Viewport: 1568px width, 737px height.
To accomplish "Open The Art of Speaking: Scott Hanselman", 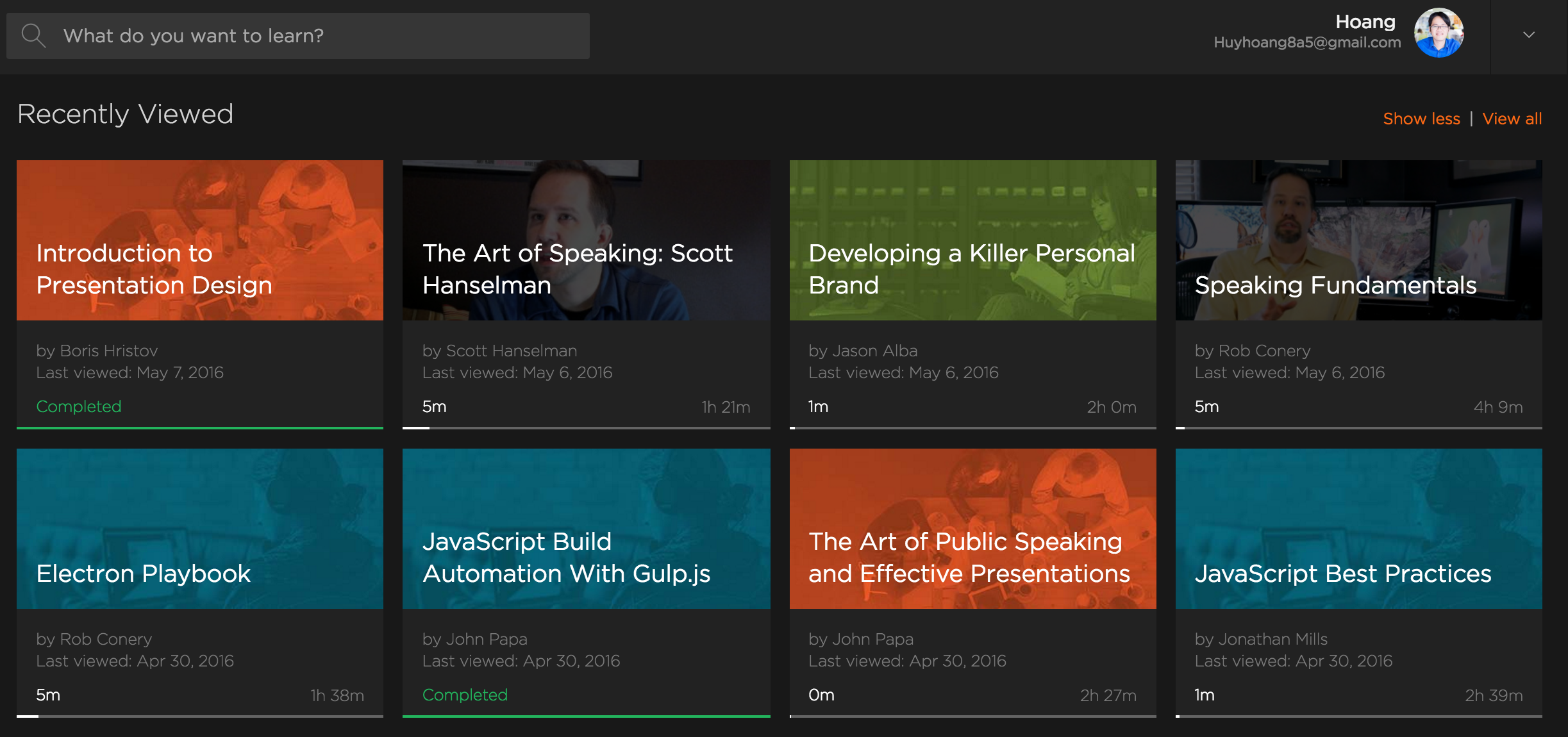I will coord(586,240).
